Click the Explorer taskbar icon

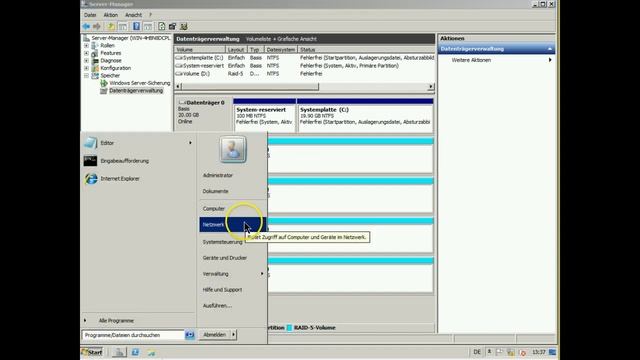pos(151,352)
